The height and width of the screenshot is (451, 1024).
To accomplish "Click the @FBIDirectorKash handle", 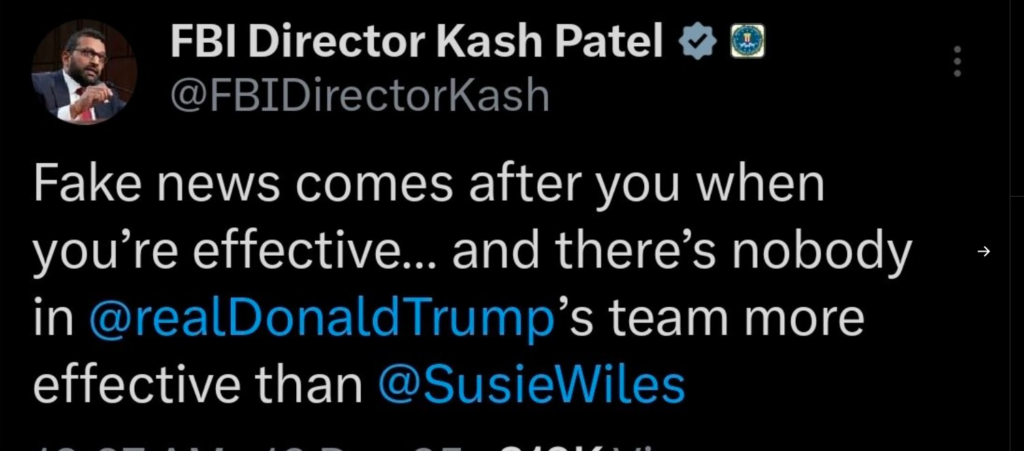I will 360,96.
